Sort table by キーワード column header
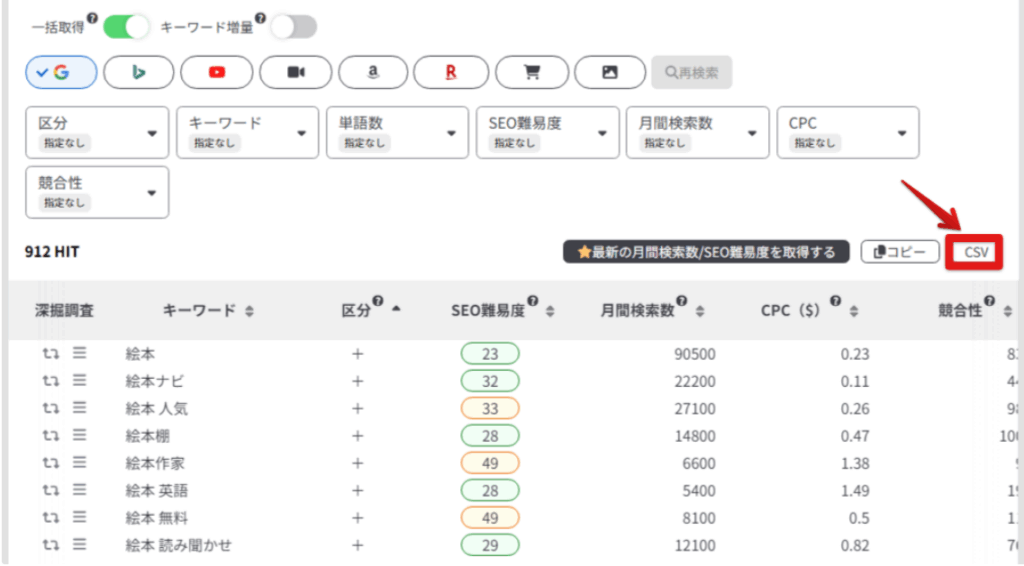 (207, 311)
